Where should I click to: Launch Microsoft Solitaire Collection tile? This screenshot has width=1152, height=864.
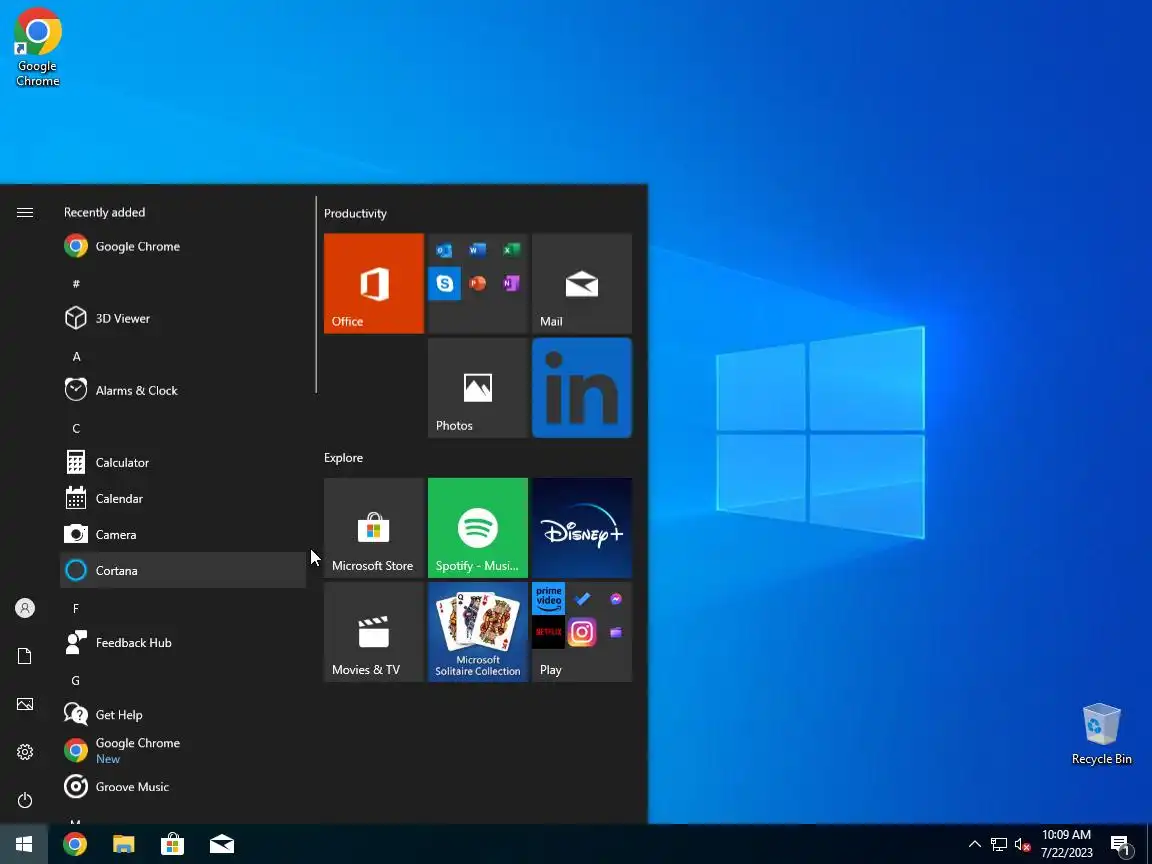478,632
